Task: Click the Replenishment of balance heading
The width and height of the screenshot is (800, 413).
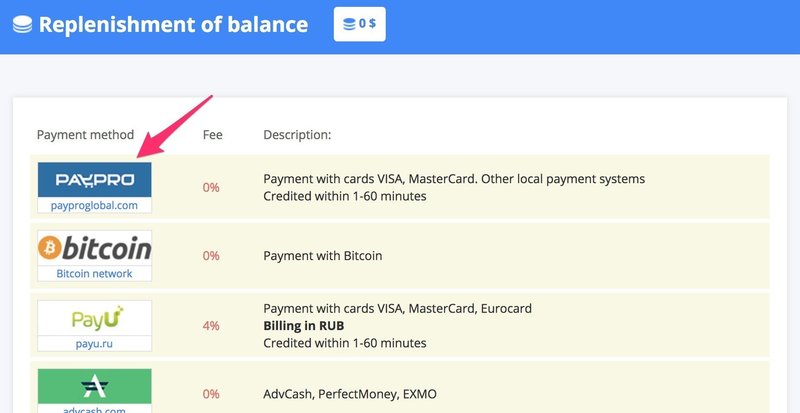Action: coord(173,24)
